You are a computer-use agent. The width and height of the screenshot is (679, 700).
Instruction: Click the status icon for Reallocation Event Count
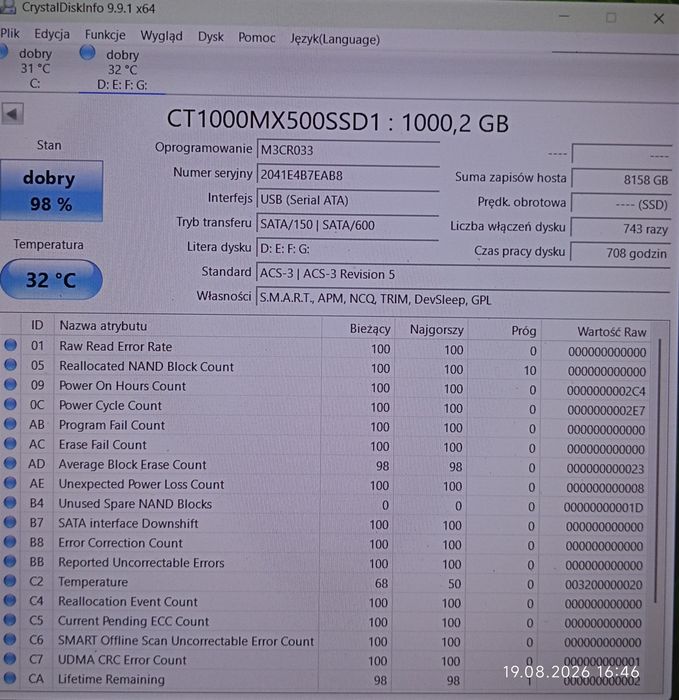tap(10, 600)
